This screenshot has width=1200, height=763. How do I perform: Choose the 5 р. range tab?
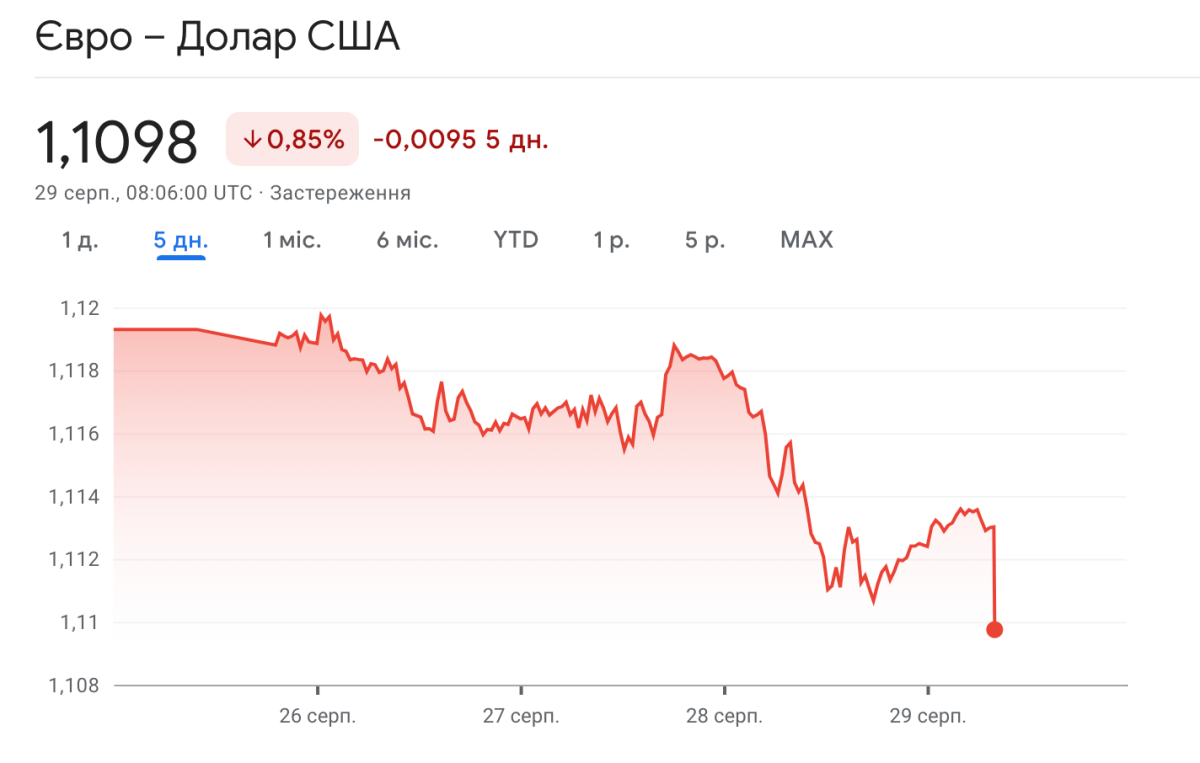(705, 240)
